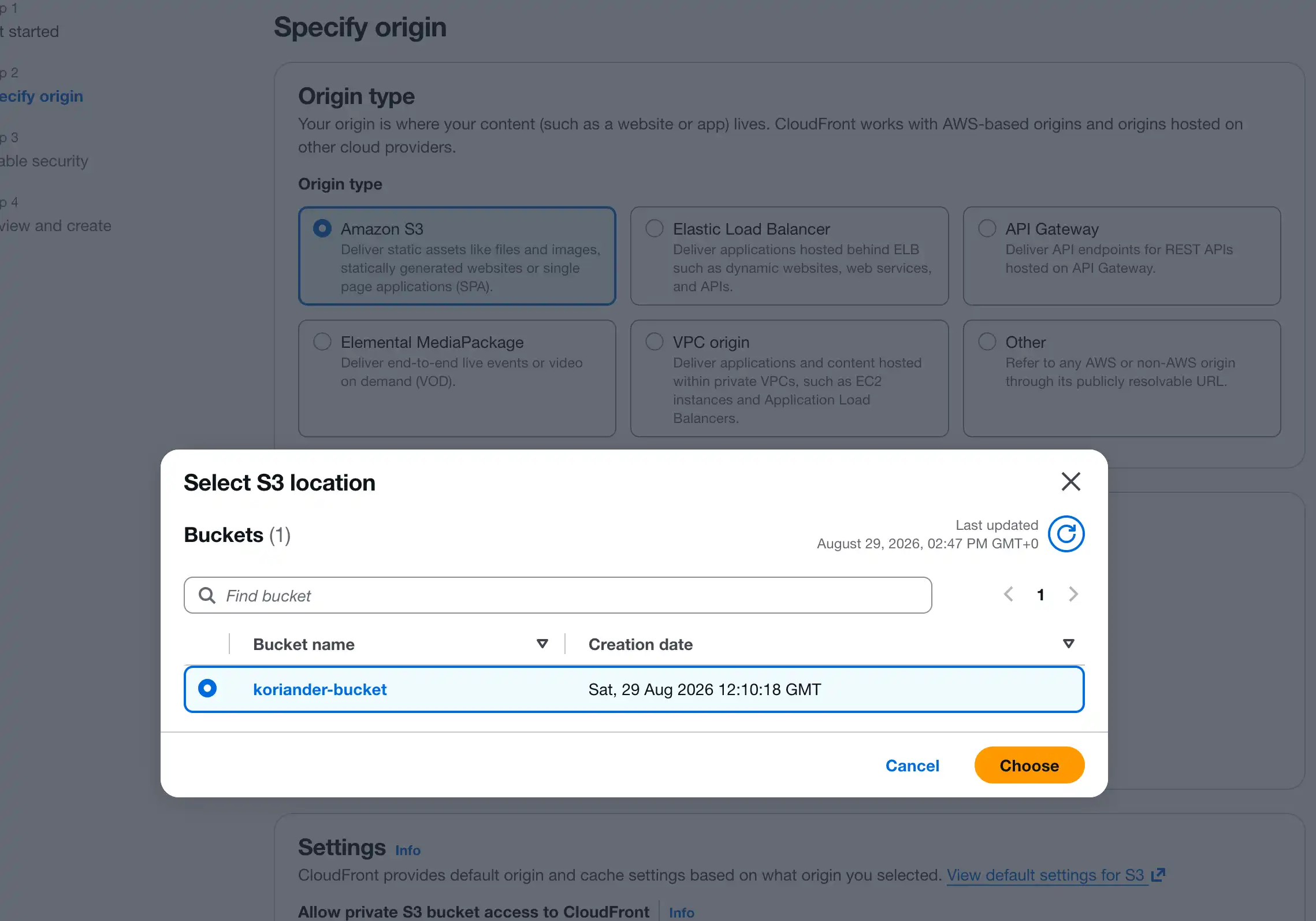Close the Select S3 location dialog
The image size is (1316, 921).
coord(1070,481)
